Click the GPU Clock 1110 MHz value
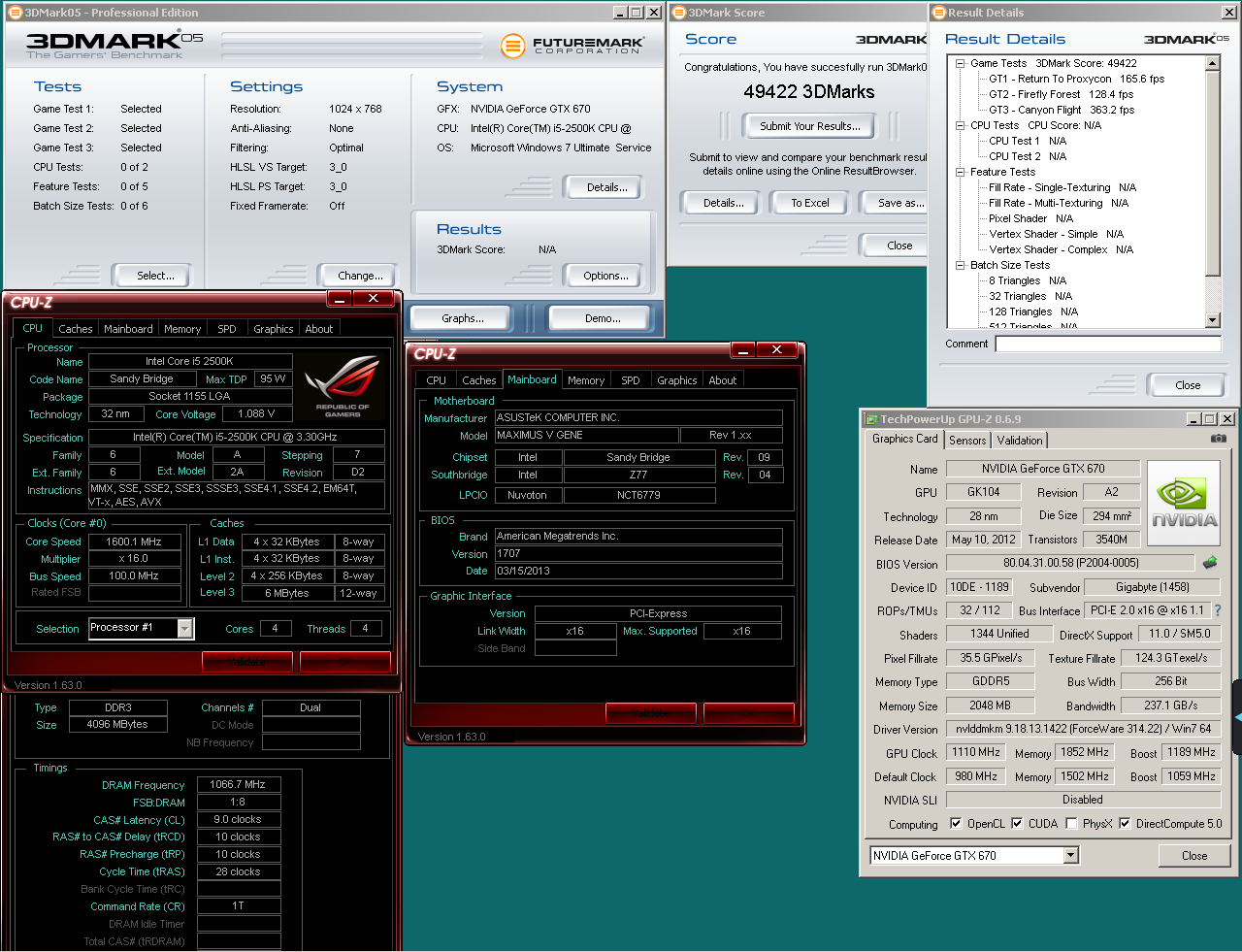1242x952 pixels. (975, 752)
